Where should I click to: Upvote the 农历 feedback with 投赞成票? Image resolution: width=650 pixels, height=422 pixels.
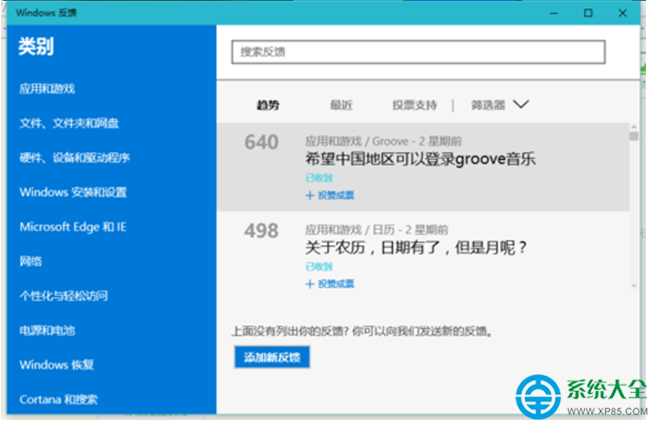point(330,284)
